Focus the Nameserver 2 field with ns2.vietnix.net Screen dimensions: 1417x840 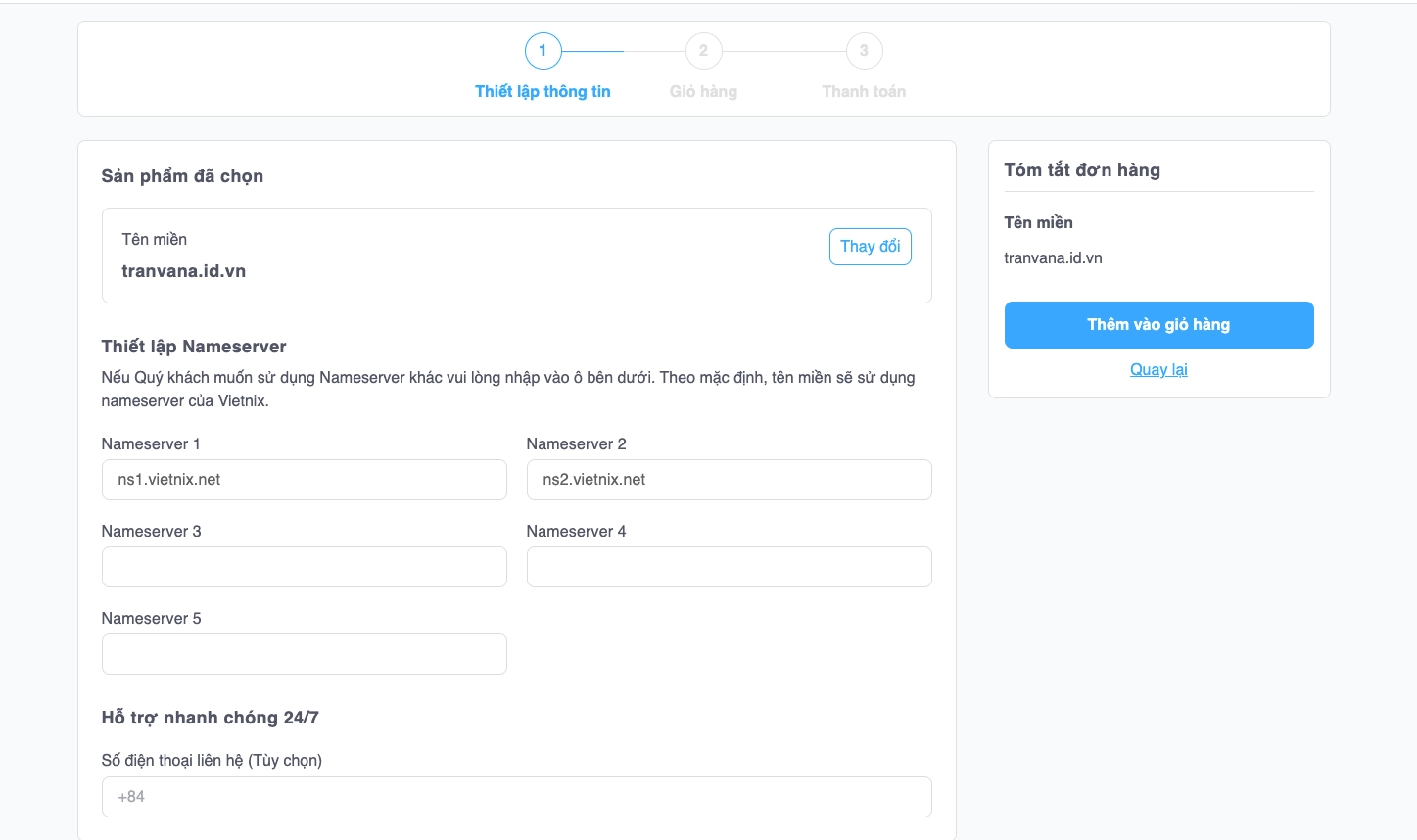coord(729,480)
